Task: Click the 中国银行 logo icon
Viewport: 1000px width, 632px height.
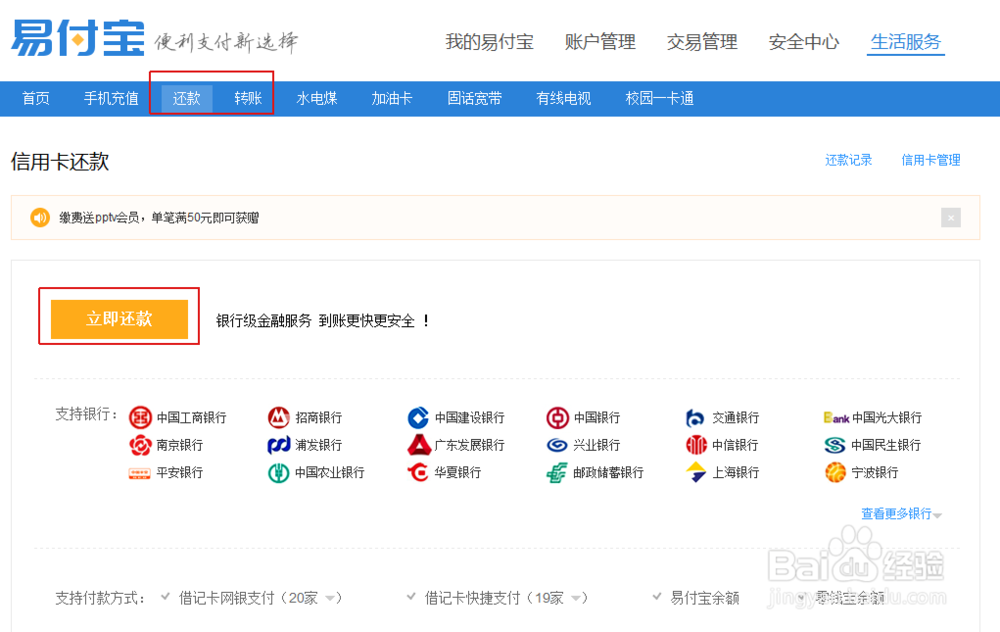Action: pos(557,418)
